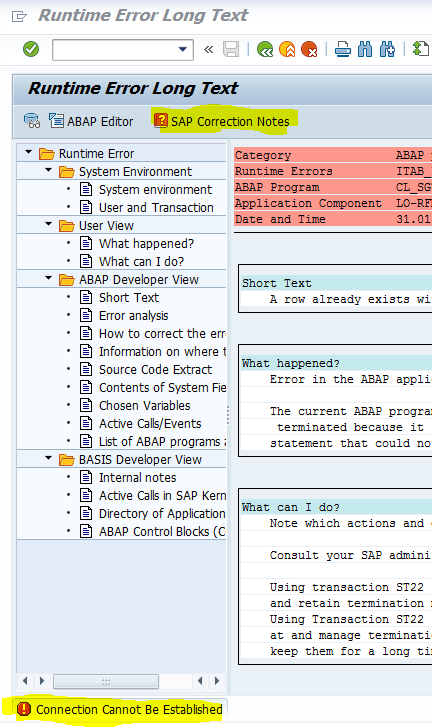
Task: Click the orange Exit icon
Action: [x=287, y=49]
